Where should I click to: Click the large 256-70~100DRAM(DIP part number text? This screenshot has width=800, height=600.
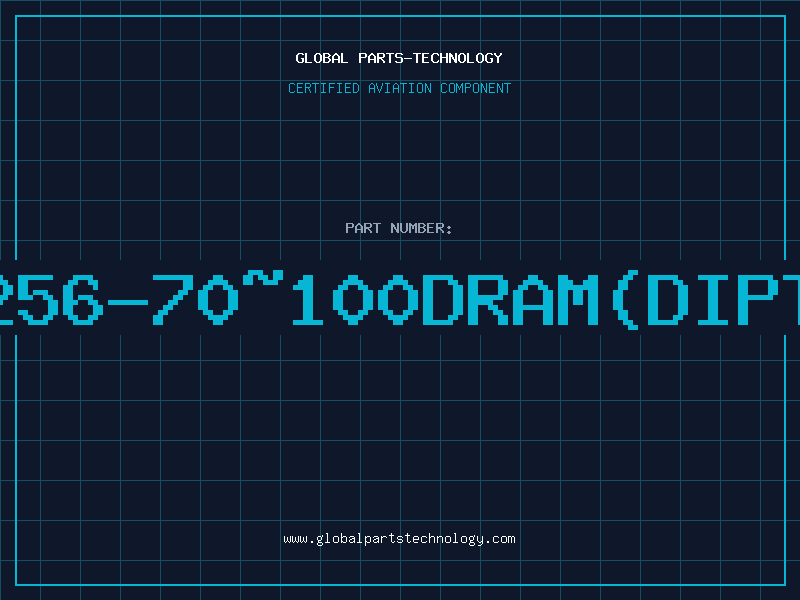pos(400,298)
